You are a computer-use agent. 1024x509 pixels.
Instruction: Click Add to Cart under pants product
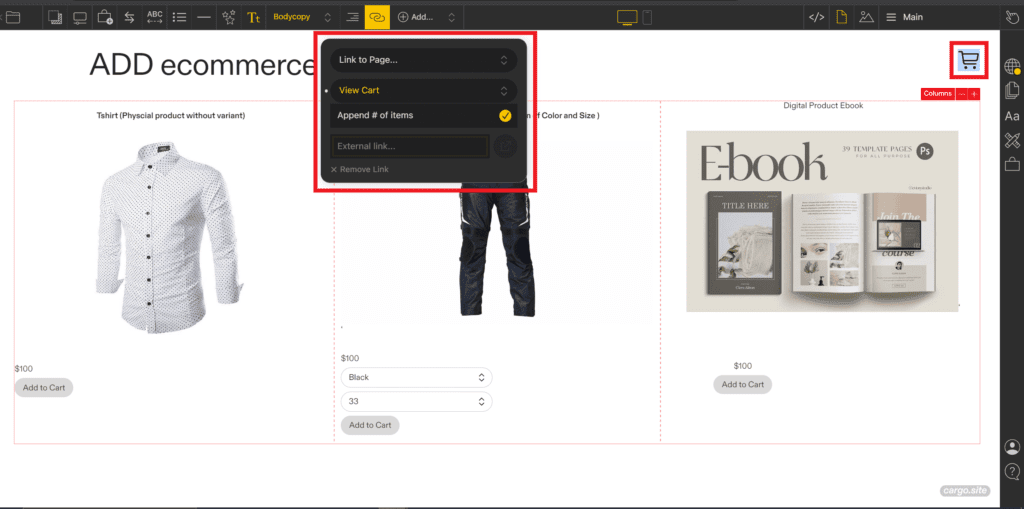pos(370,425)
